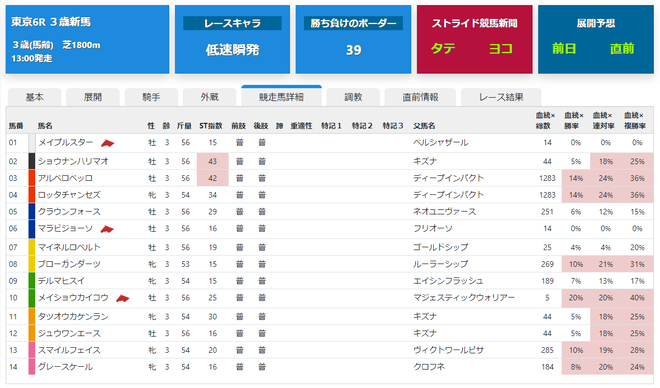The width and height of the screenshot is (660, 388).
Task: Open 前日 展開予想 link
Action: [564, 49]
